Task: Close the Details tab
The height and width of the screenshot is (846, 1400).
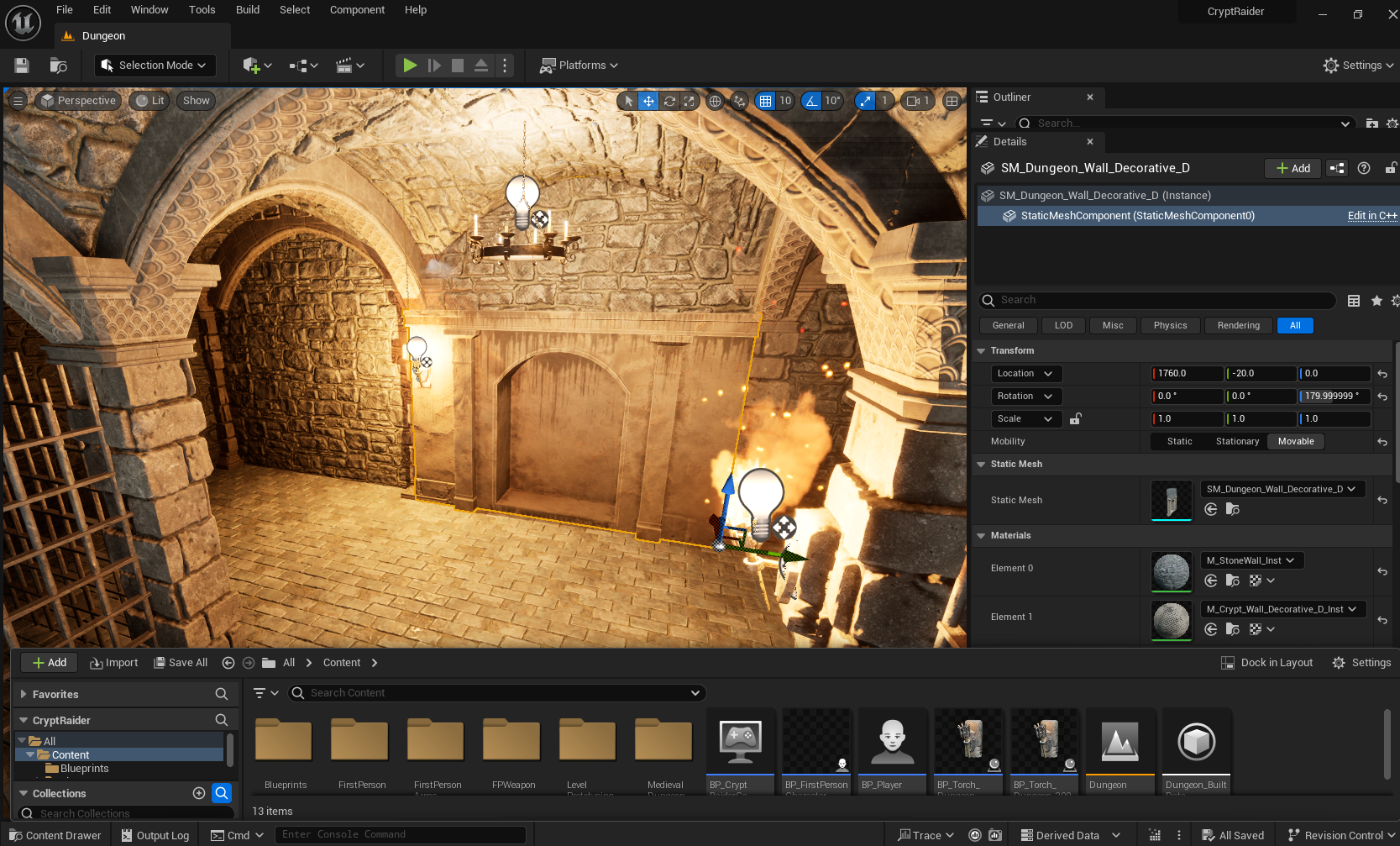Action: (x=1090, y=142)
